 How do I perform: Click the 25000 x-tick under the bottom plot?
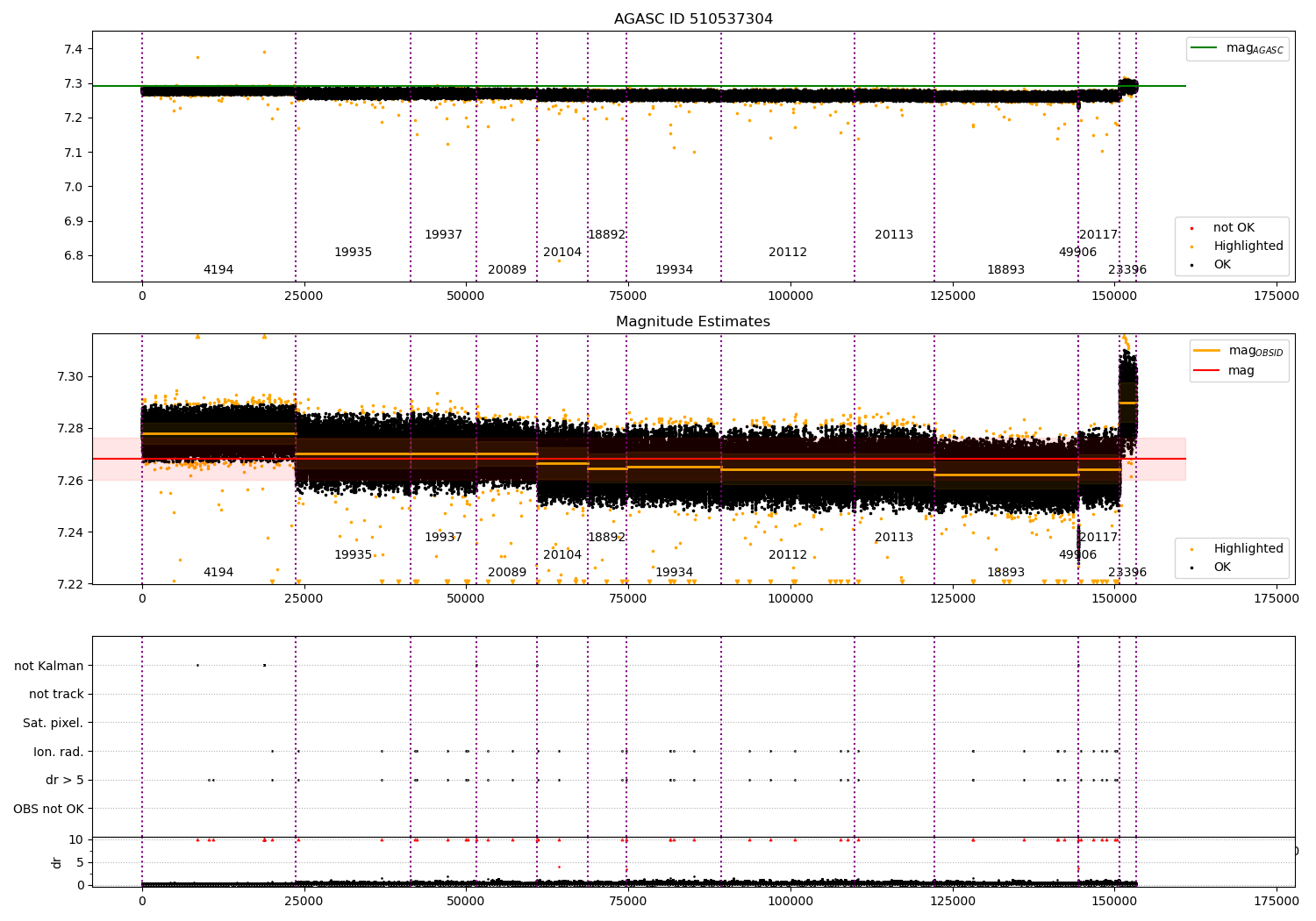(304, 902)
